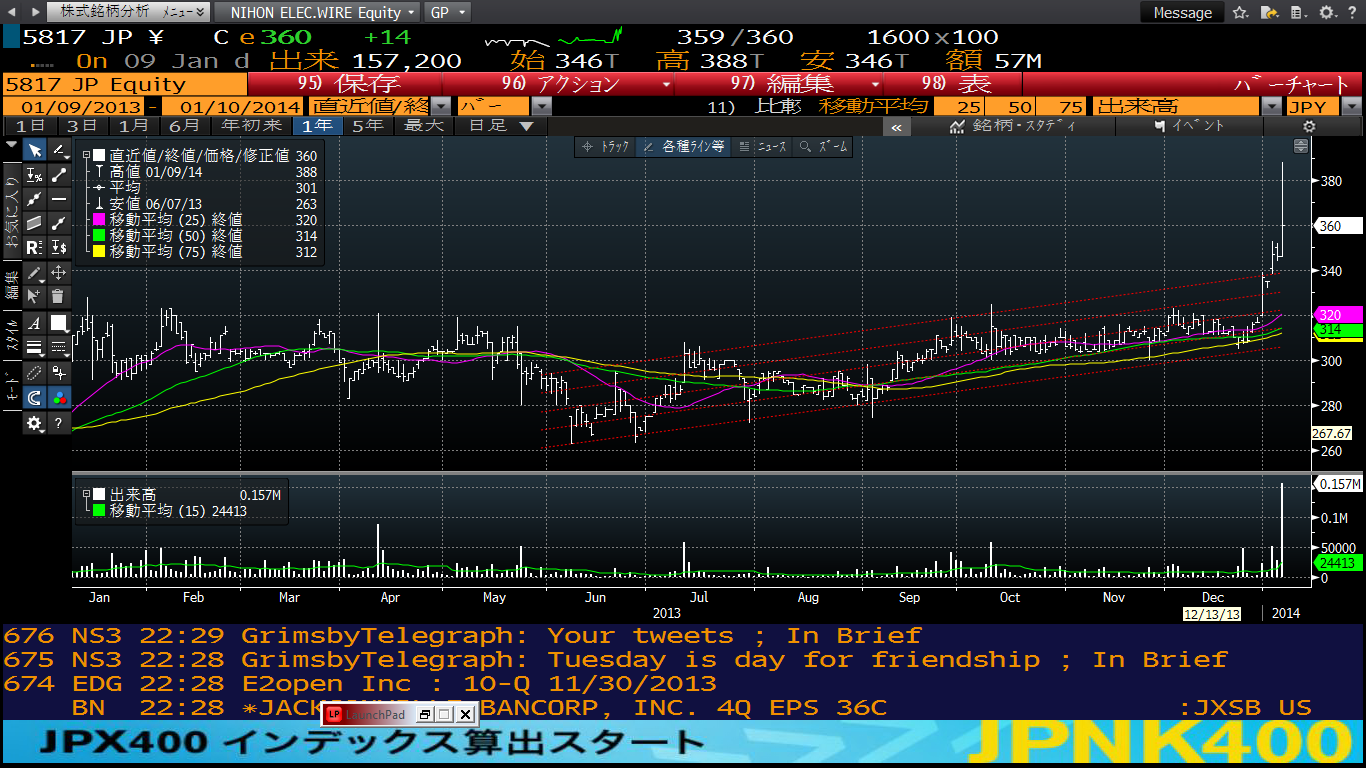The width and height of the screenshot is (1366, 768).
Task: Click the white fill color swatch
Action: [x=59, y=323]
